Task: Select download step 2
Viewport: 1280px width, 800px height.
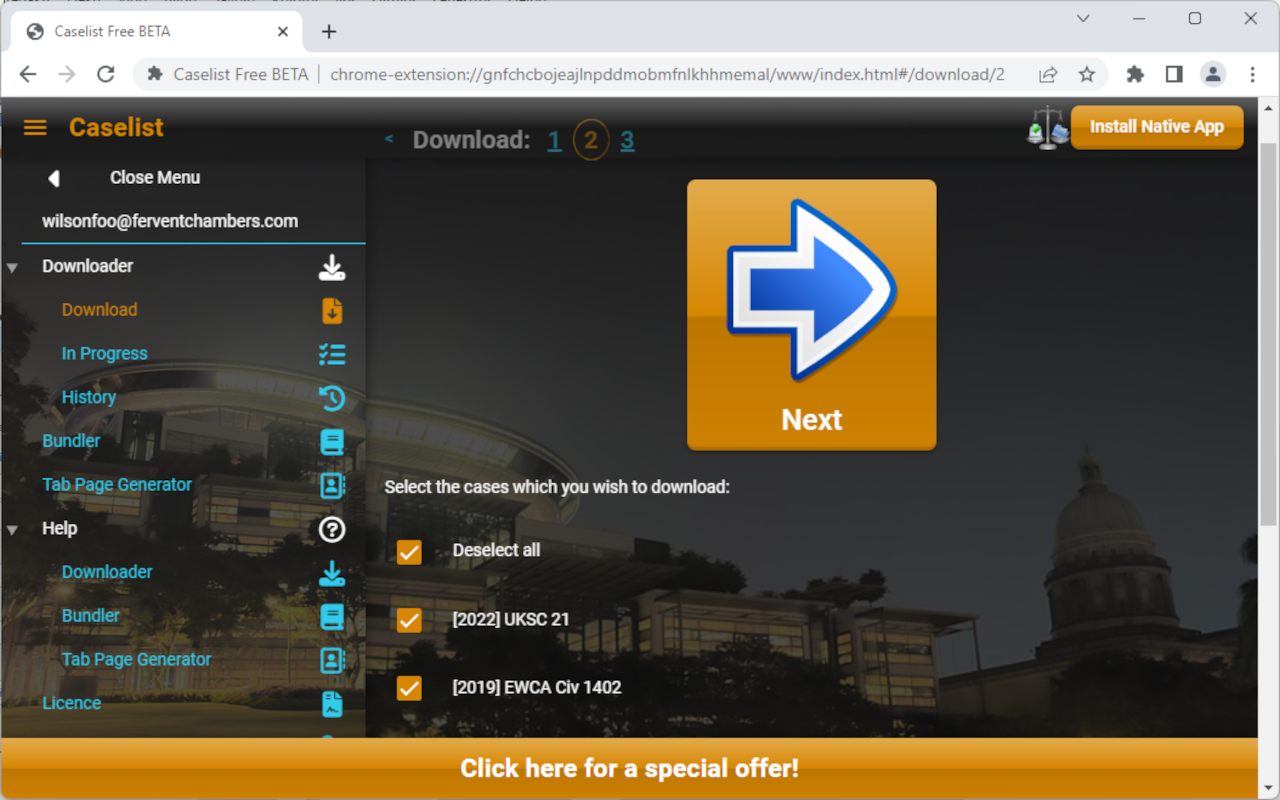Action: (x=591, y=140)
